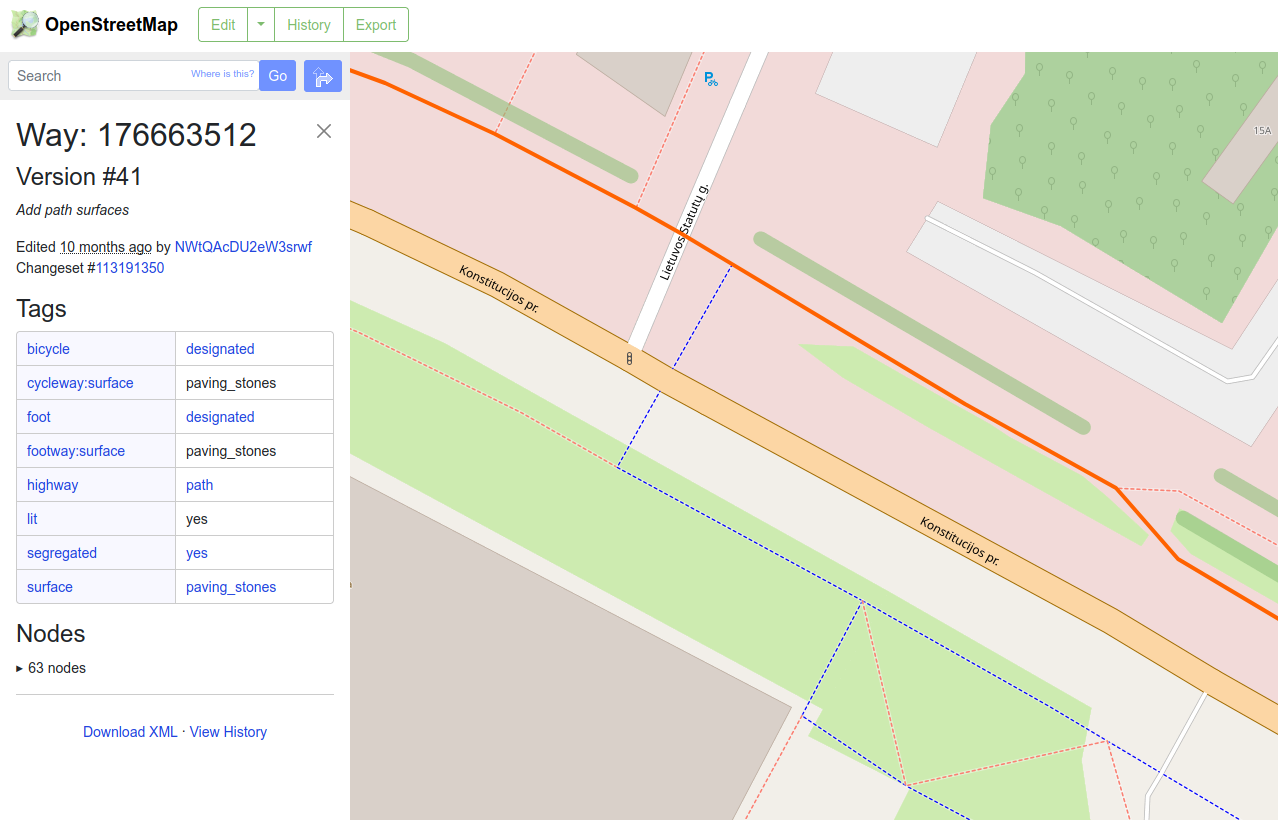Click the traffic signals icon on Konstitucijos pr.
Viewport: 1278px width, 820px height.
coord(629,357)
